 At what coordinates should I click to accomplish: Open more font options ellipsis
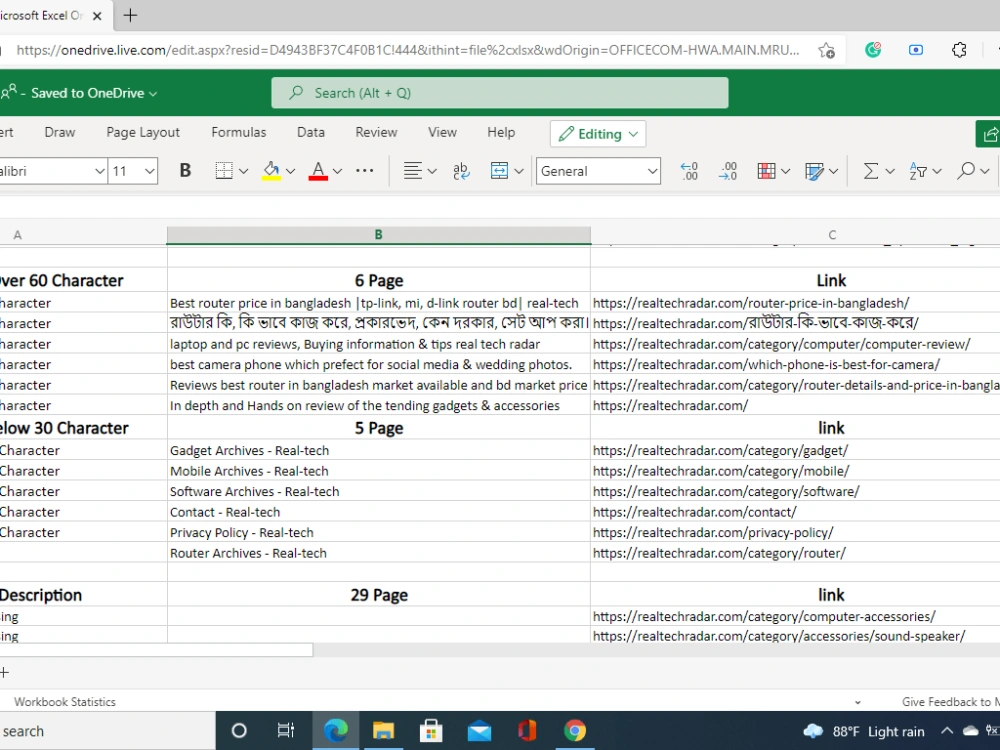coord(365,171)
